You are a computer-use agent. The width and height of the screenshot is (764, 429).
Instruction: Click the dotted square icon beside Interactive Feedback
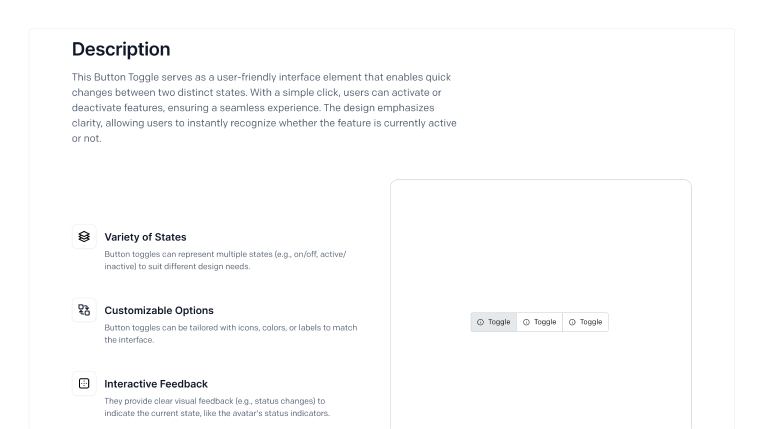[84, 384]
